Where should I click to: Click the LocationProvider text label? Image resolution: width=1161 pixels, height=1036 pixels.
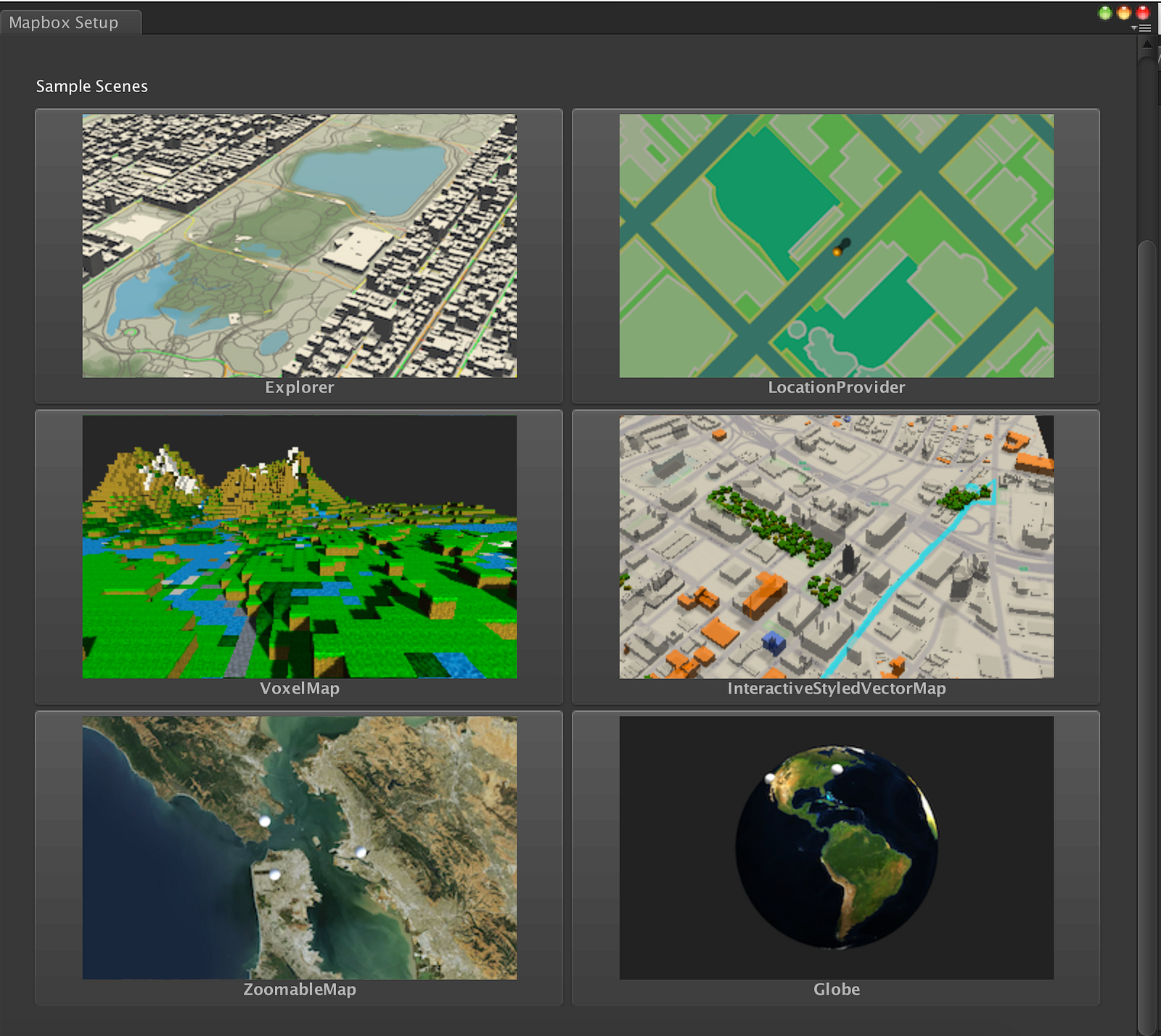click(837, 387)
